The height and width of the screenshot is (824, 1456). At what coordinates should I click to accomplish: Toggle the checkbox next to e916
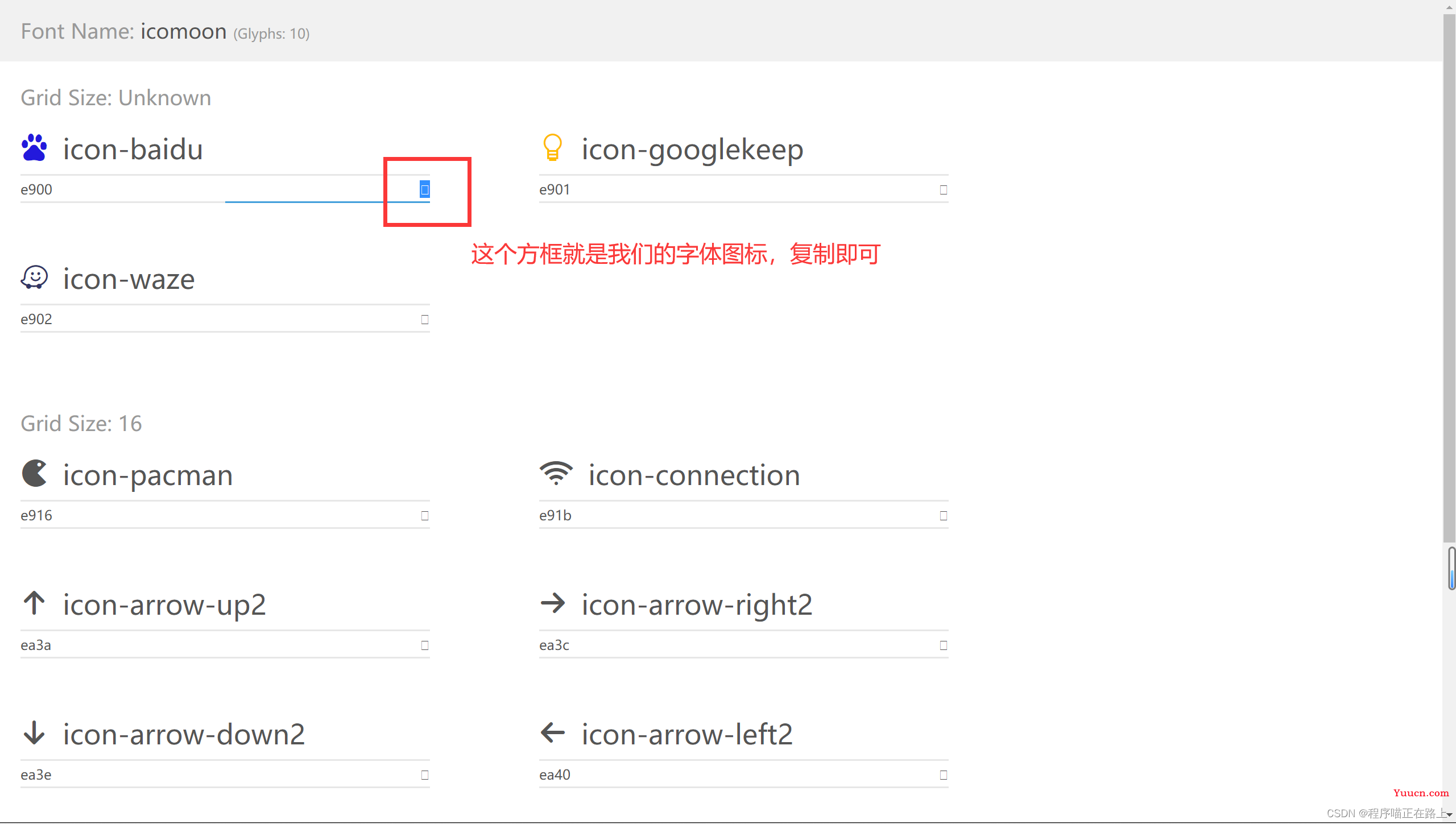click(425, 514)
